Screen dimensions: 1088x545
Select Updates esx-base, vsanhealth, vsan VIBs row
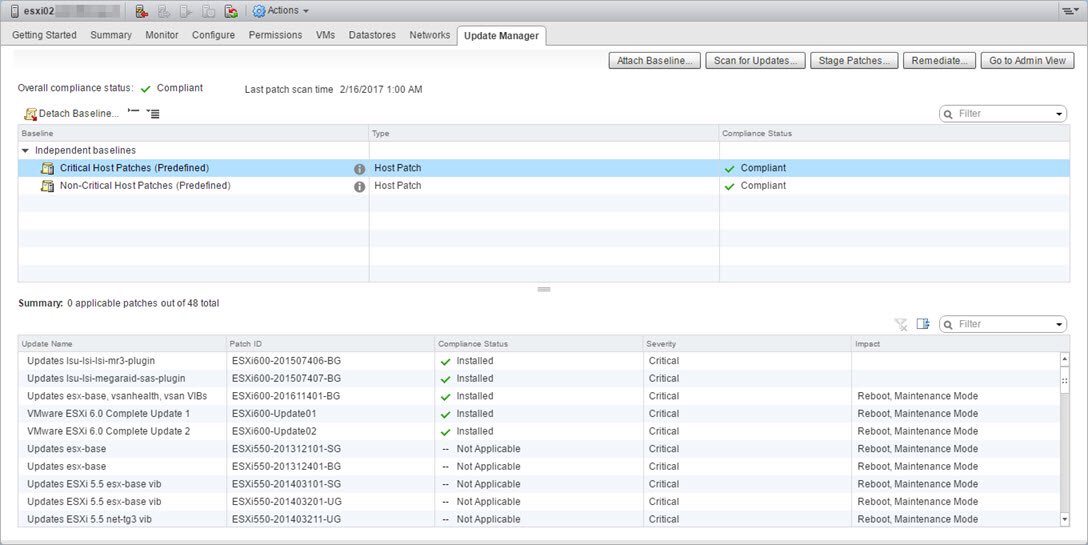tap(539, 396)
